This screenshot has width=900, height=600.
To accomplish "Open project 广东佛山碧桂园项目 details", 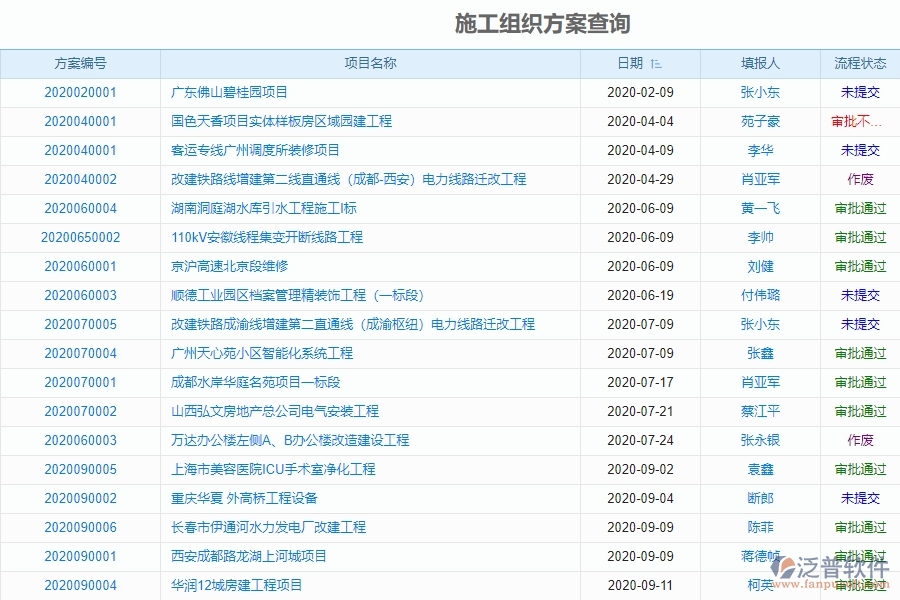I will (x=222, y=92).
